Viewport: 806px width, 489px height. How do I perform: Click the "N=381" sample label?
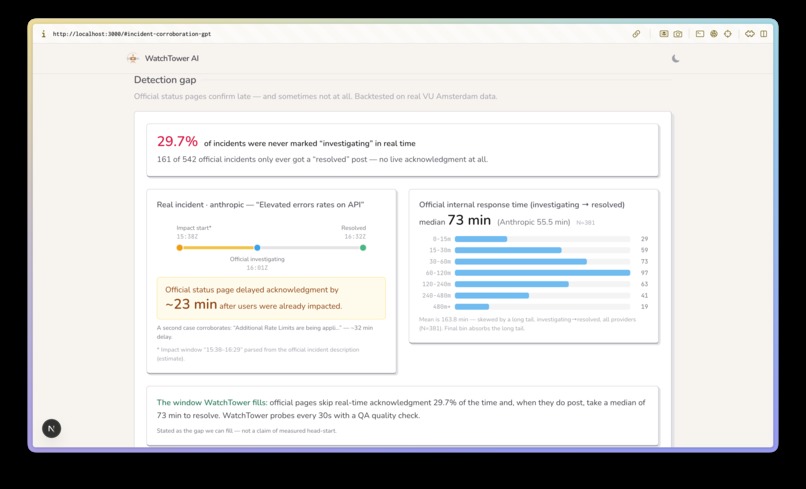[585, 223]
